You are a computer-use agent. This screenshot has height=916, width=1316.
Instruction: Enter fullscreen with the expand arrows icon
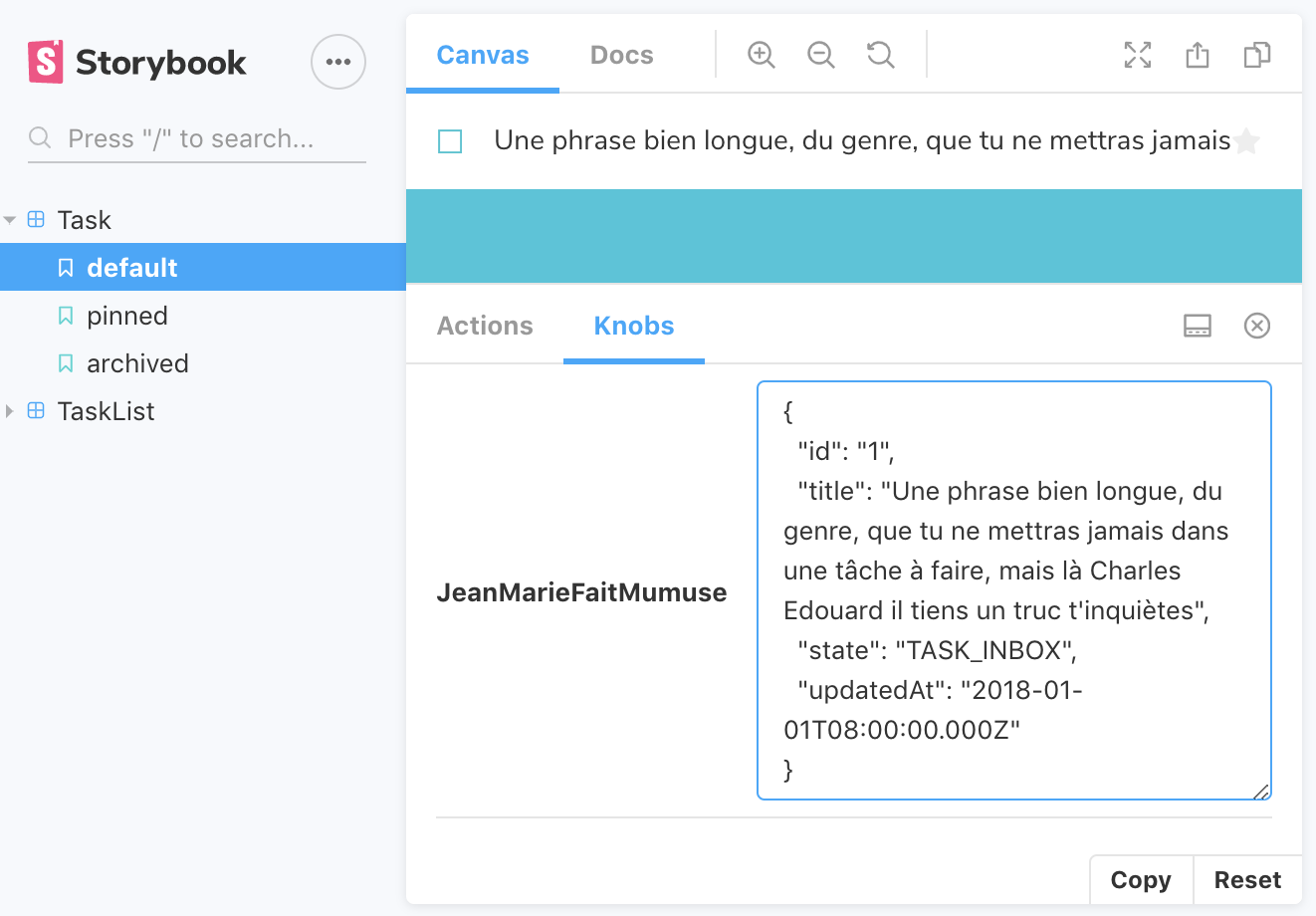click(1138, 55)
